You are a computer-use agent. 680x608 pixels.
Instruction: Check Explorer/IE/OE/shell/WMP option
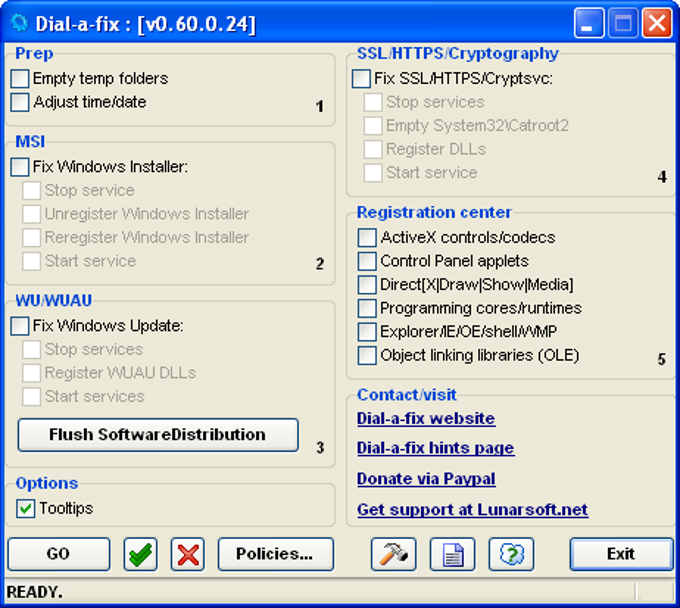click(367, 332)
